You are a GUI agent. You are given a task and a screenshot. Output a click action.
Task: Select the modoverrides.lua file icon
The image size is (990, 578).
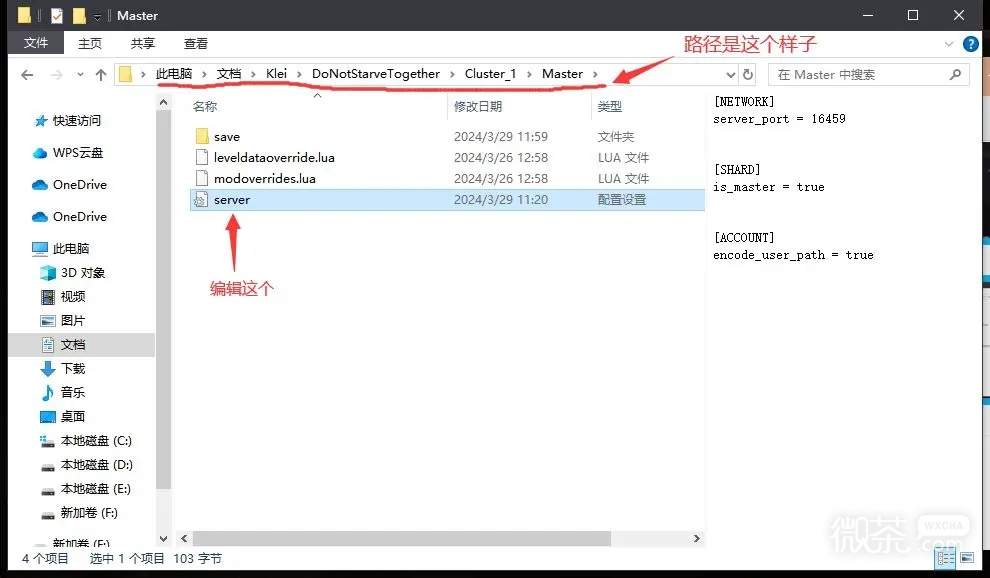[x=202, y=178]
